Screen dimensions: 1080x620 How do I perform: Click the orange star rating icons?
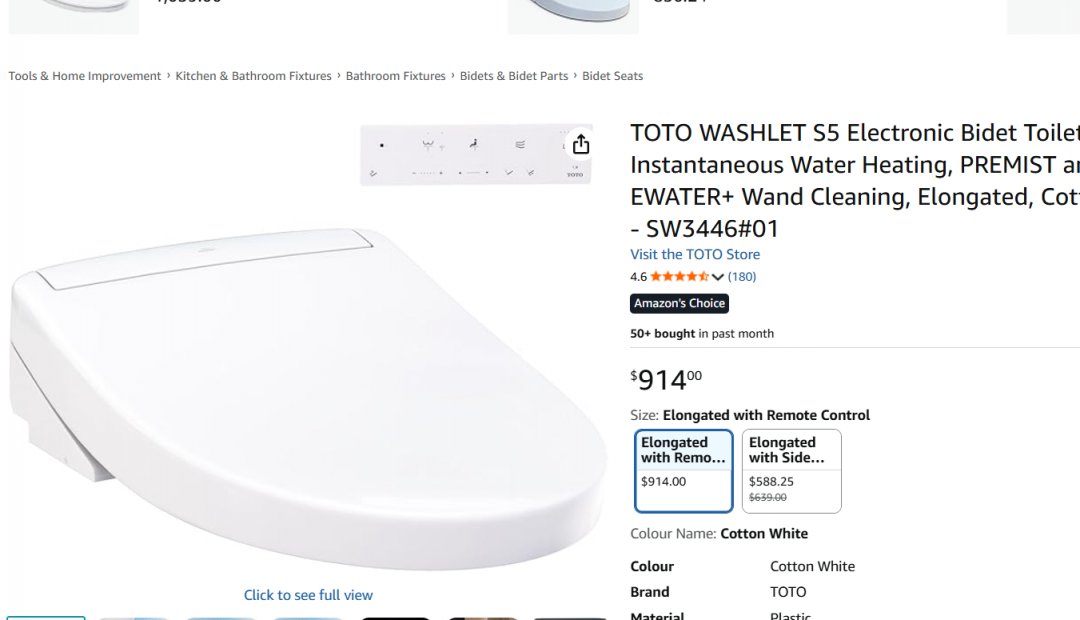click(679, 276)
